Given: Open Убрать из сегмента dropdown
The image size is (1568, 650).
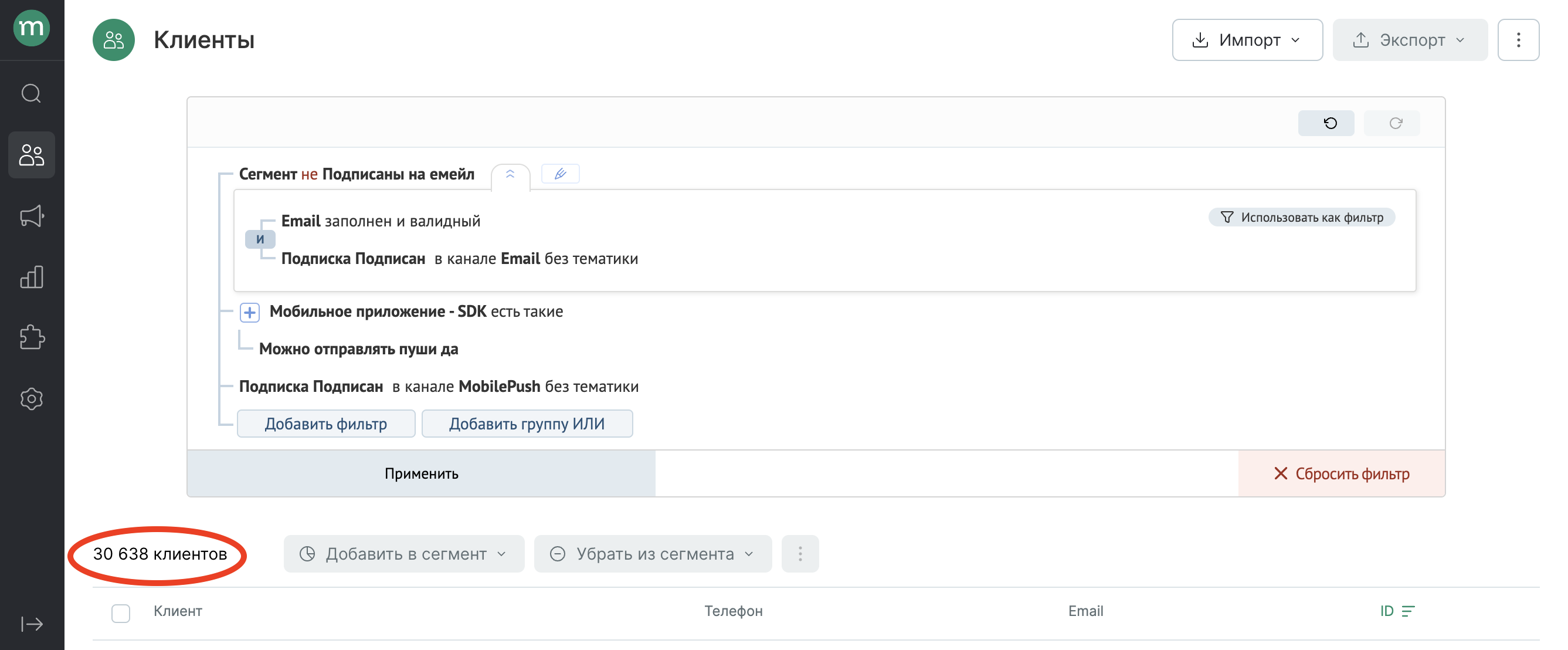Looking at the screenshot, I should point(653,554).
